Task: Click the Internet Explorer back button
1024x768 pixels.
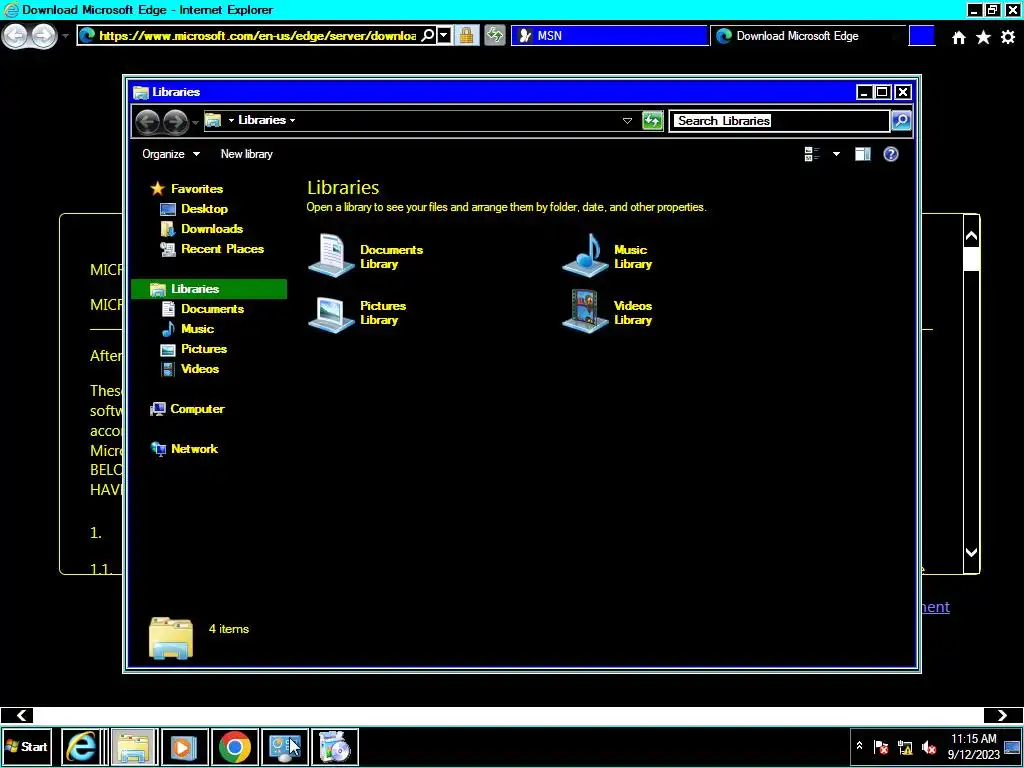Action: point(16,35)
